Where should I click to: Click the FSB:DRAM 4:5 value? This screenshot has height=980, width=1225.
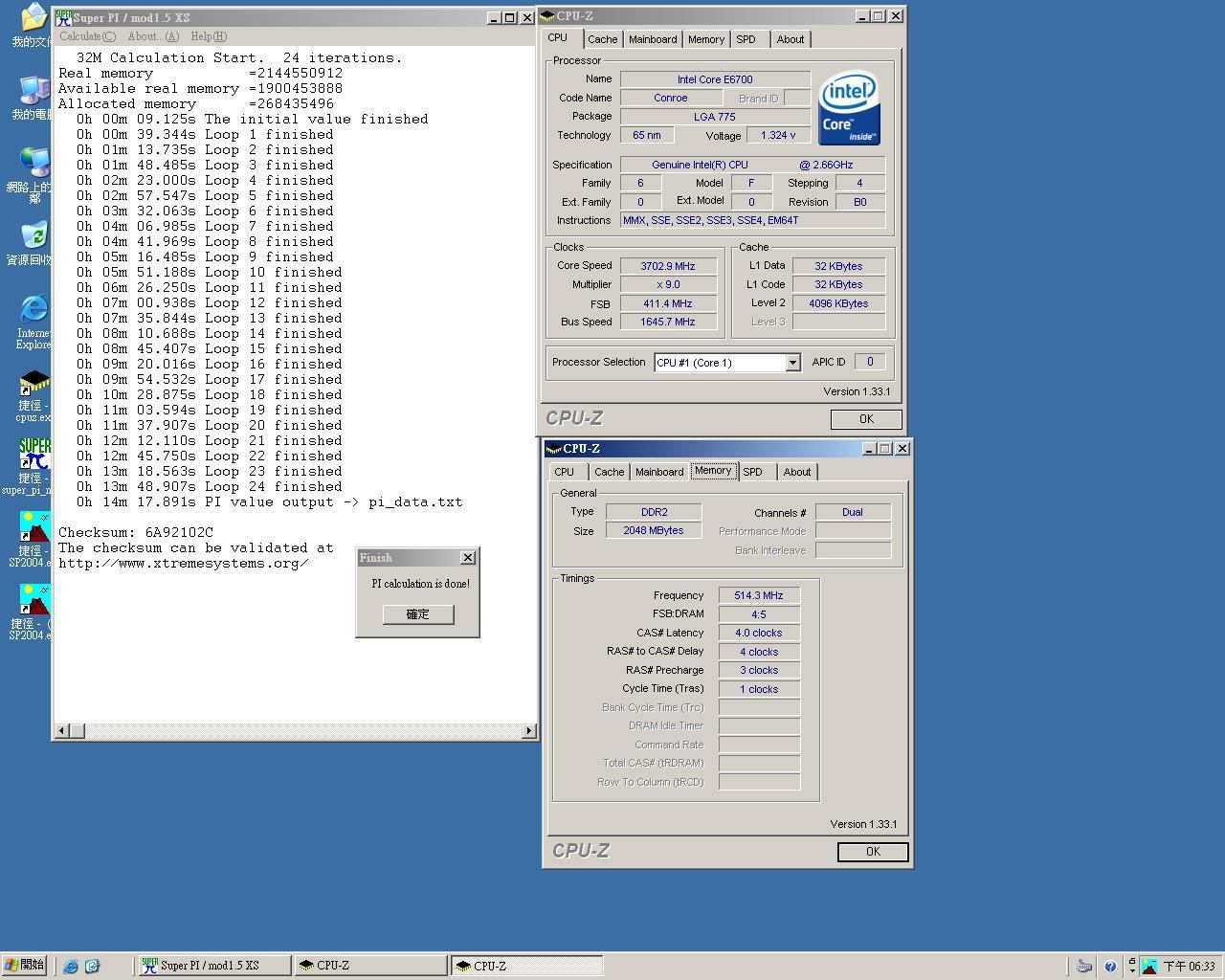(x=759, y=614)
